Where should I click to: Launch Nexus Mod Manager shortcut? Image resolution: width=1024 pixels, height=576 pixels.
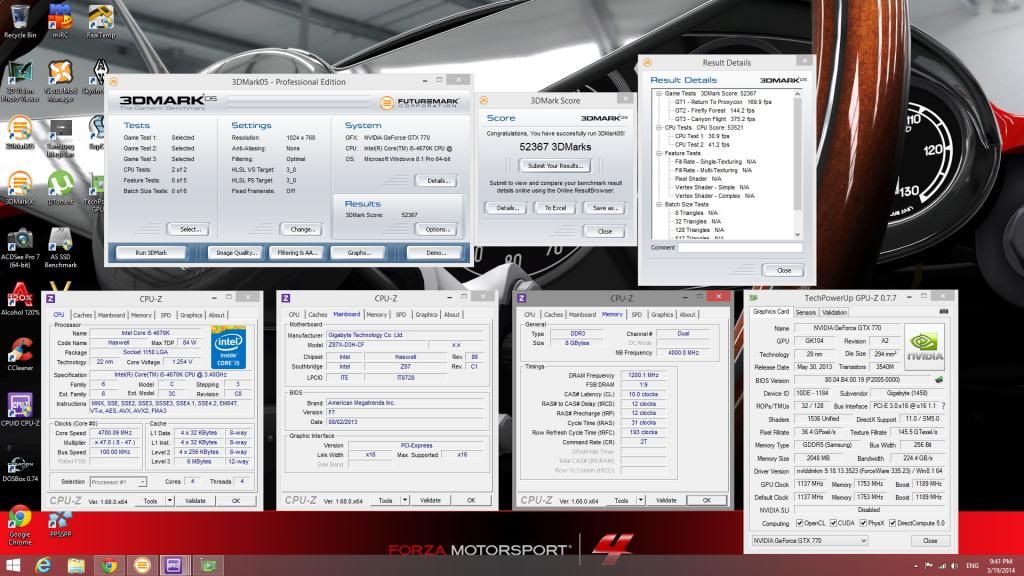[60, 81]
